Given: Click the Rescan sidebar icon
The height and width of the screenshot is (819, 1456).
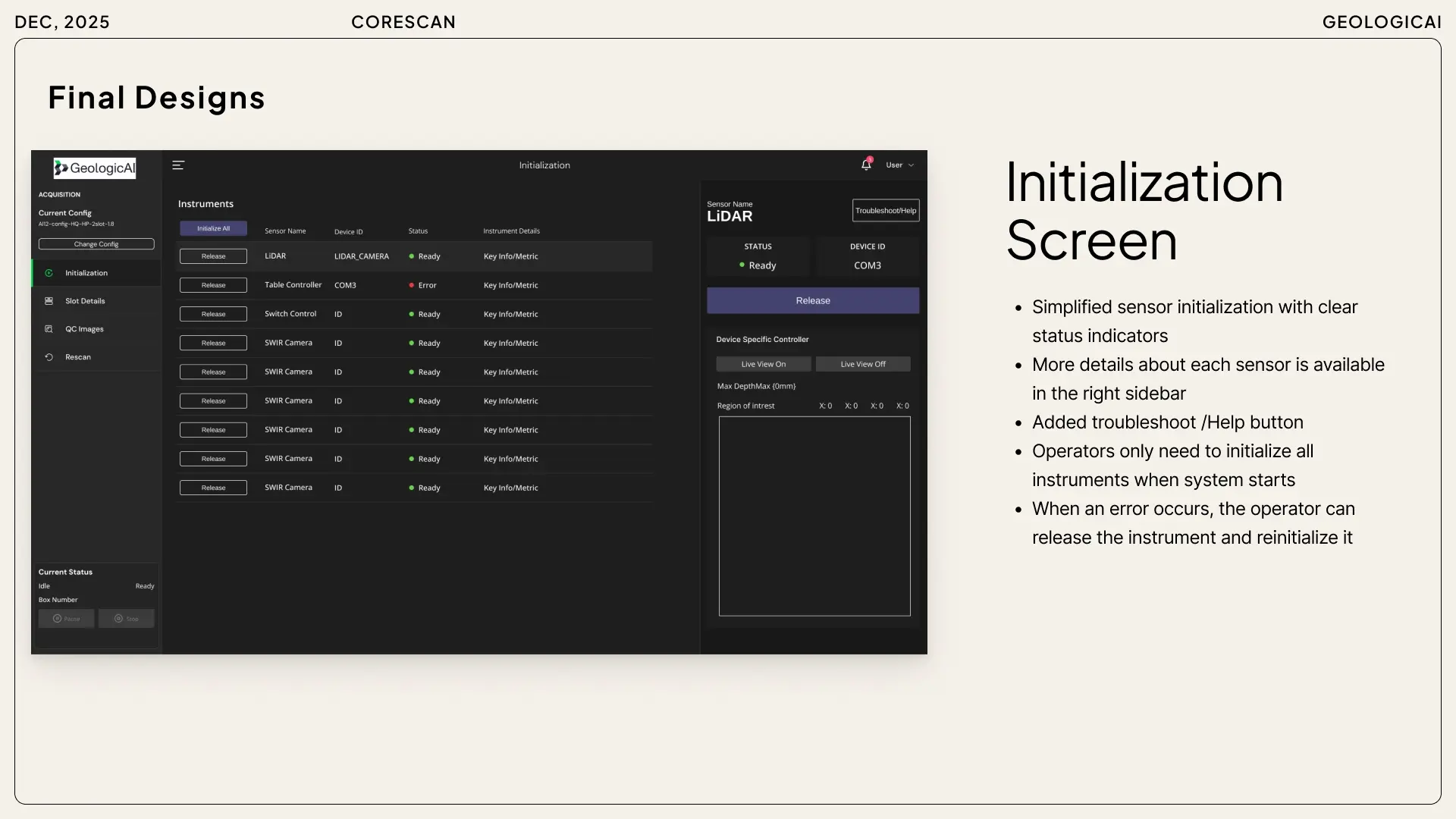Looking at the screenshot, I should (x=49, y=357).
